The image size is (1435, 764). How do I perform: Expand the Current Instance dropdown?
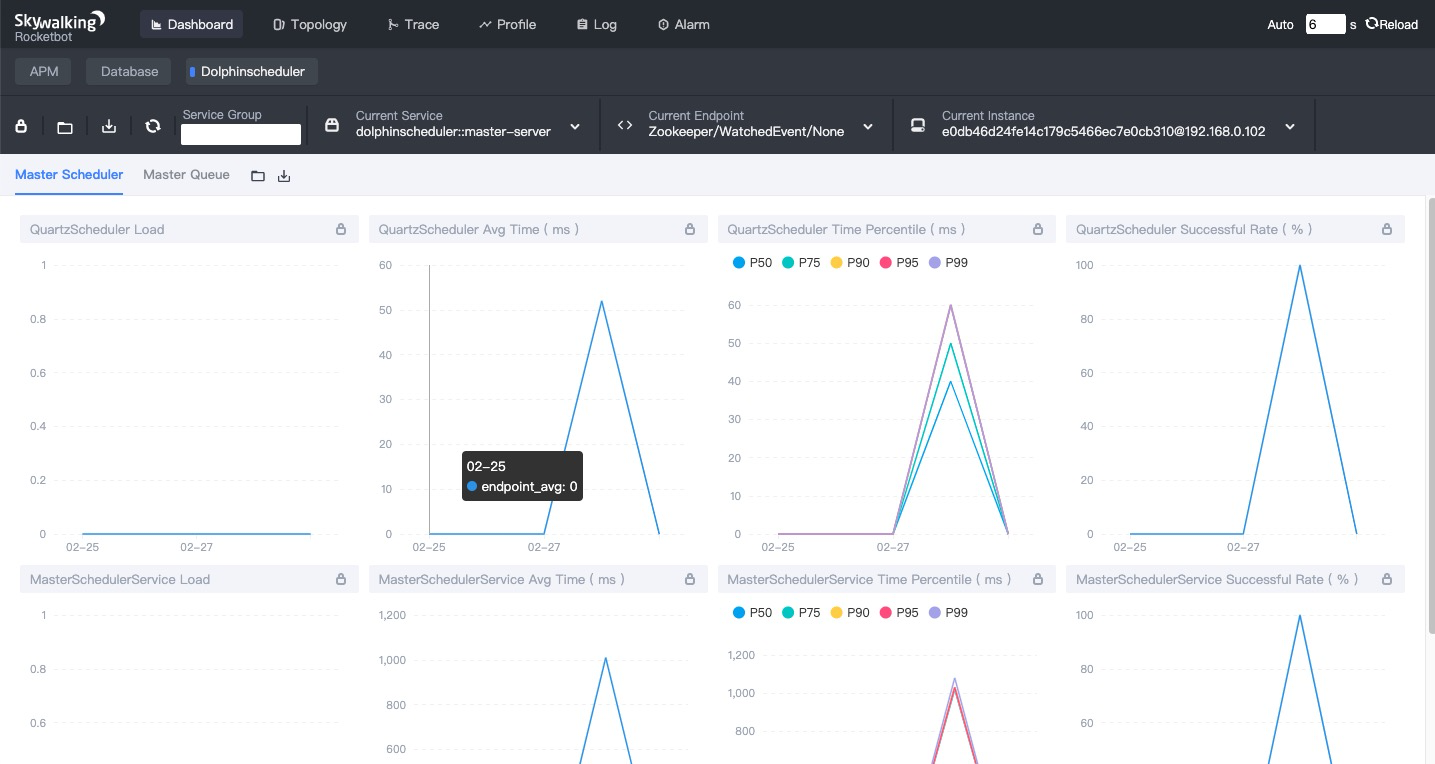(x=1290, y=126)
